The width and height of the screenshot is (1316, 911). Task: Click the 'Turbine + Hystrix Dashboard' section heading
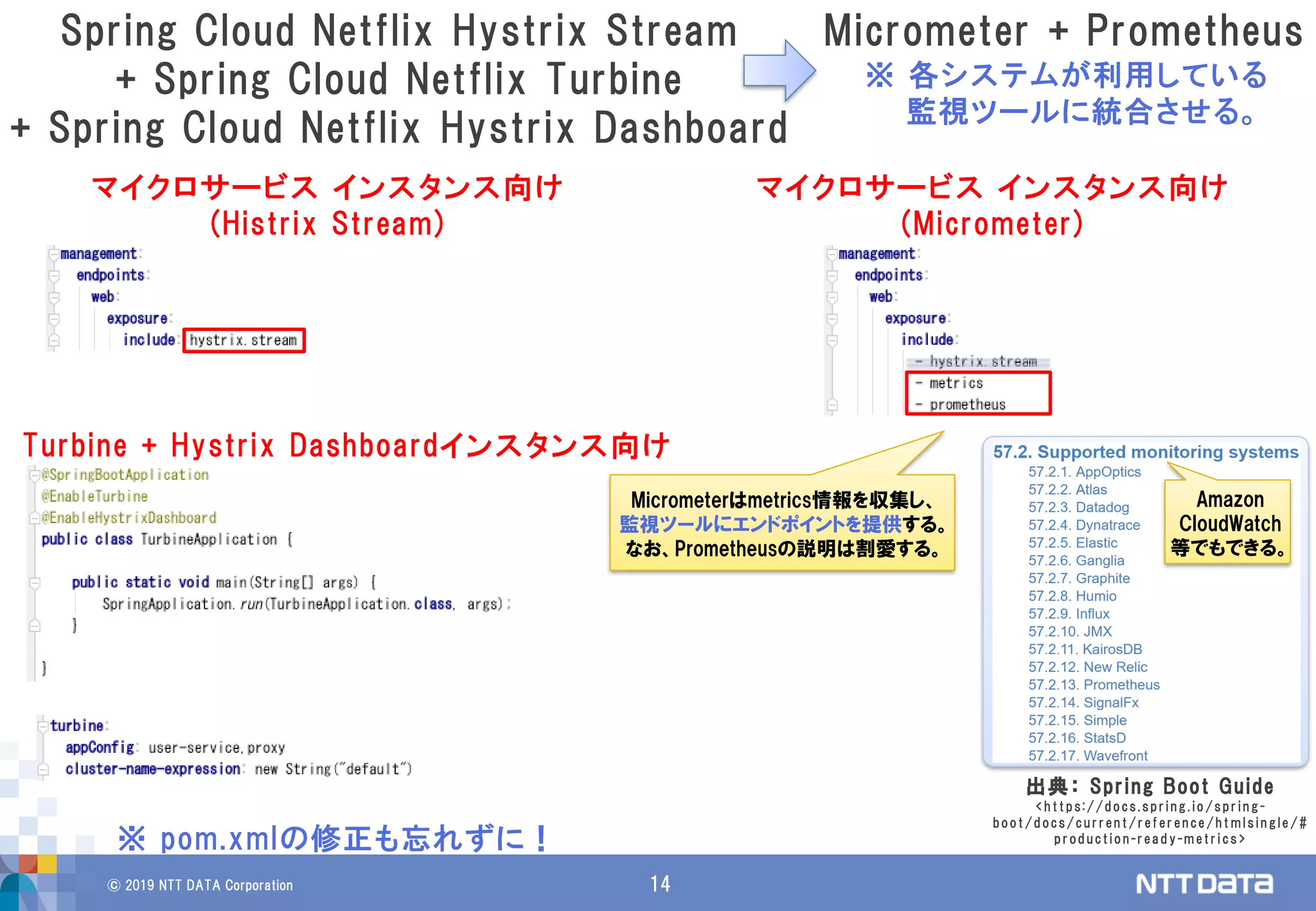click(x=346, y=445)
